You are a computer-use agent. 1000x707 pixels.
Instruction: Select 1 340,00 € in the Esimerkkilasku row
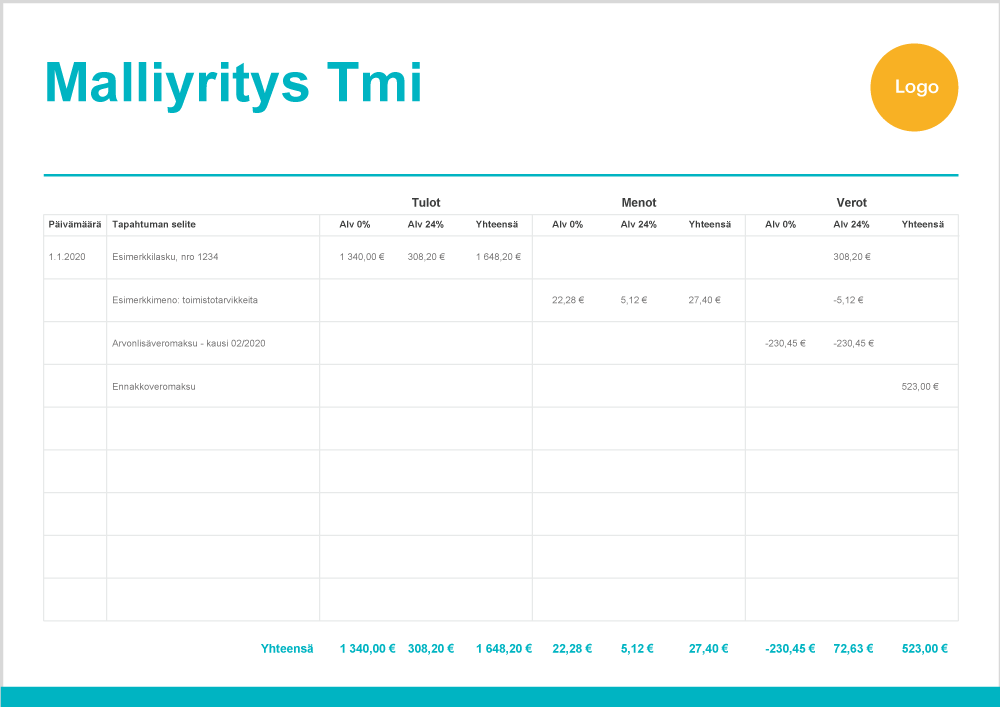[x=361, y=257]
